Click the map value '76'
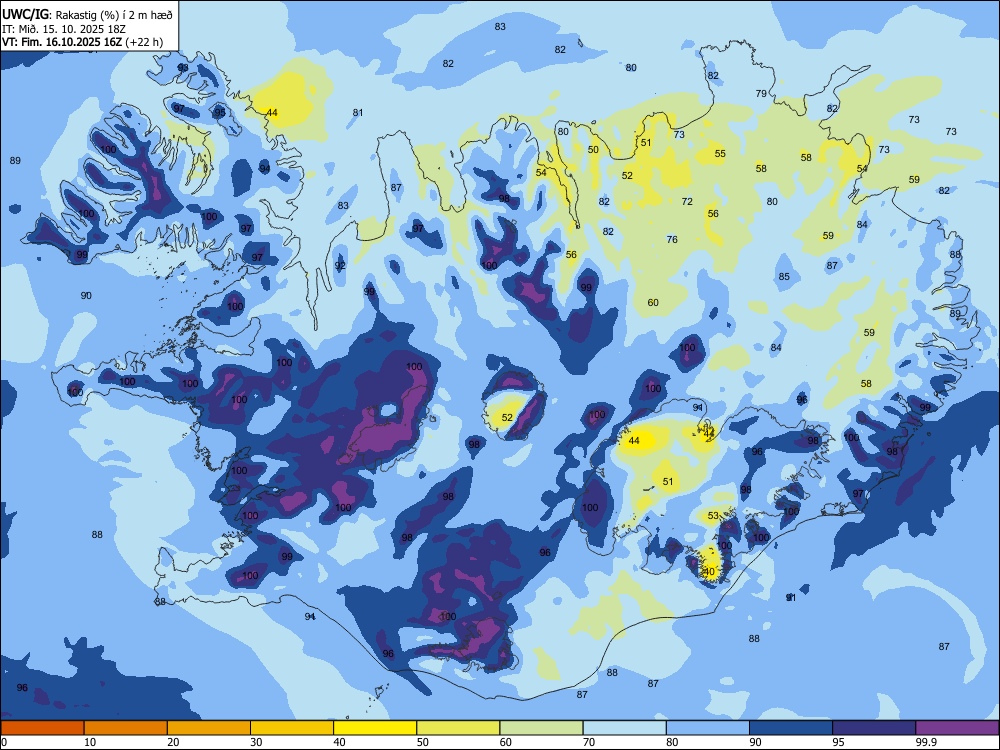1000x750 pixels. click(672, 240)
